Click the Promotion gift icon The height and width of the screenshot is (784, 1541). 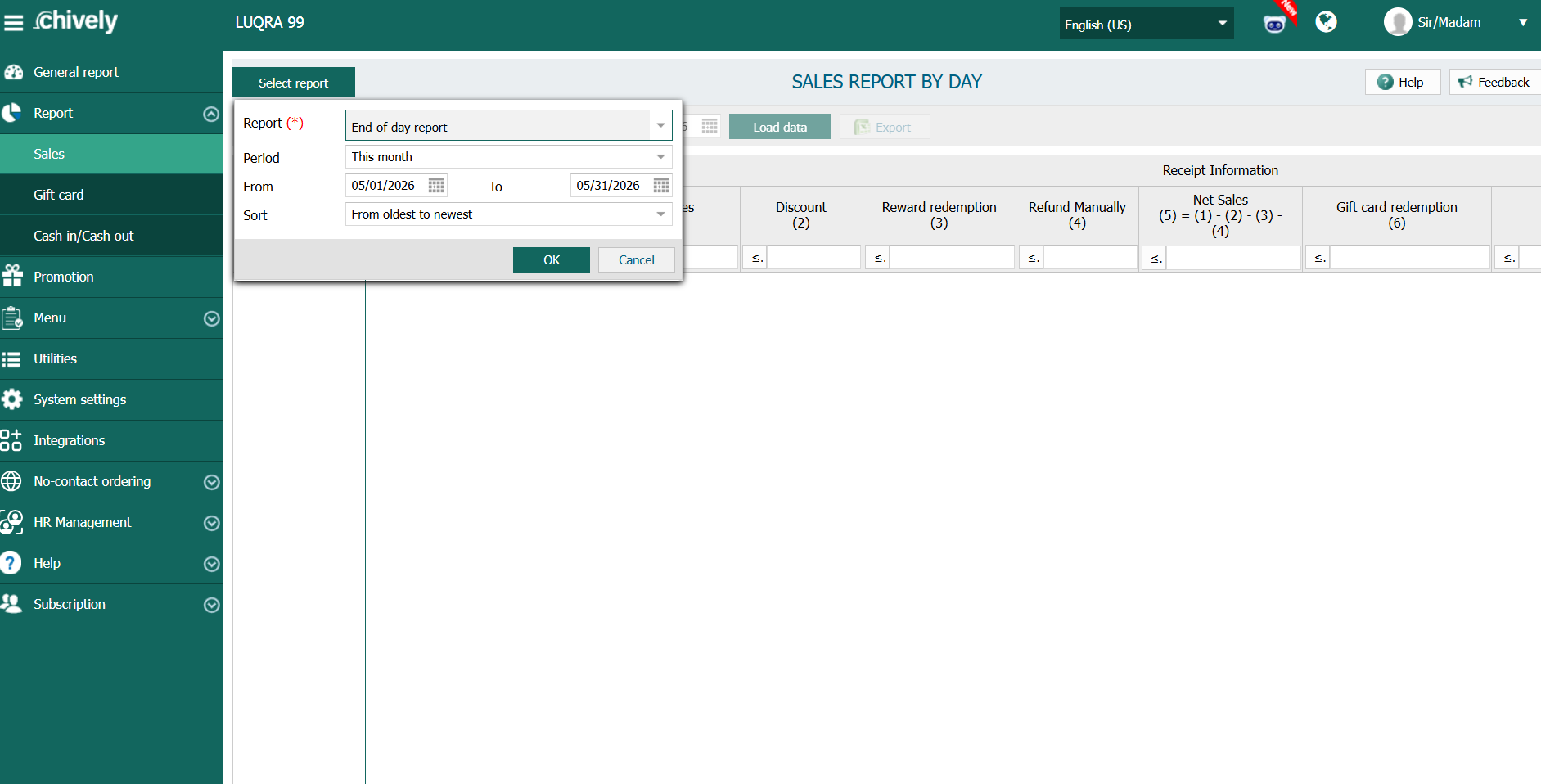click(x=12, y=276)
